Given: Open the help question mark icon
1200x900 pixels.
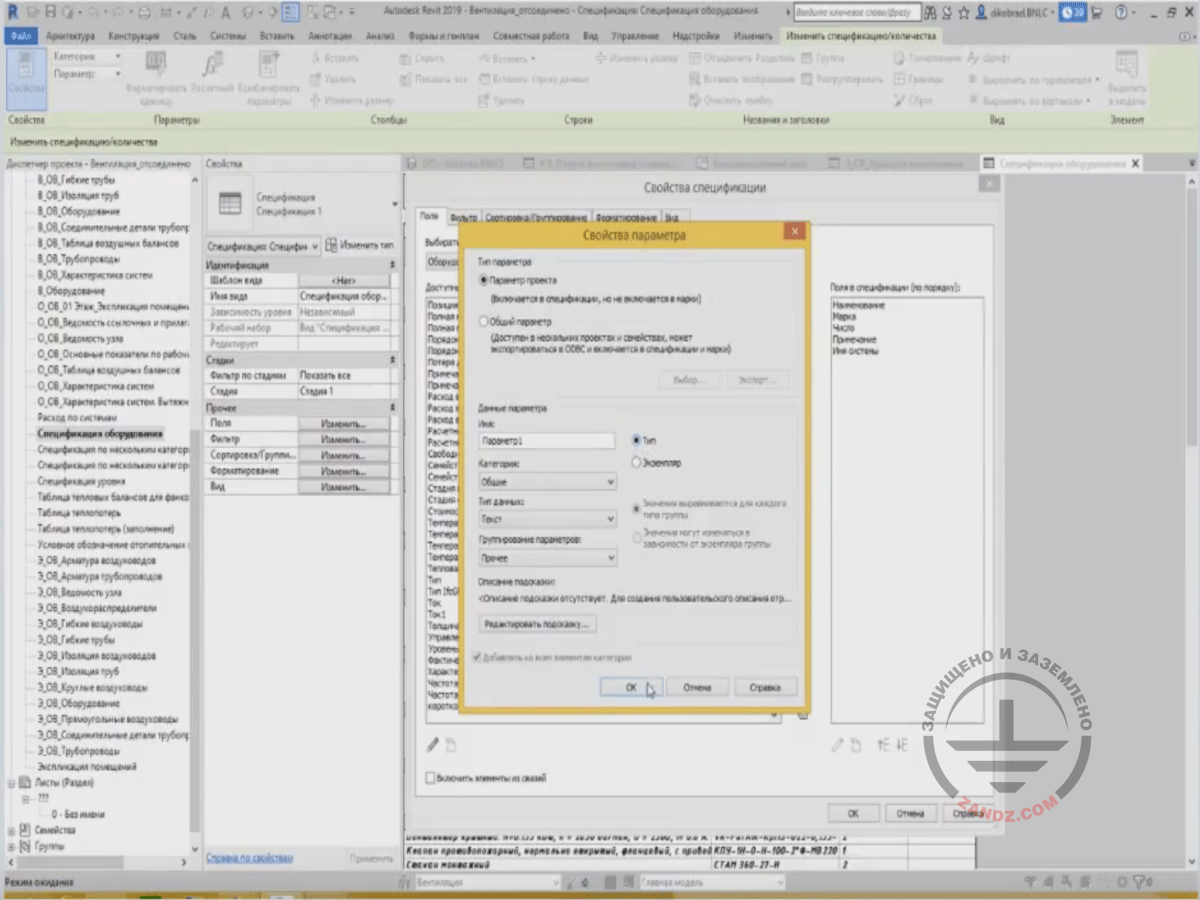Looking at the screenshot, I should coord(1123,13).
